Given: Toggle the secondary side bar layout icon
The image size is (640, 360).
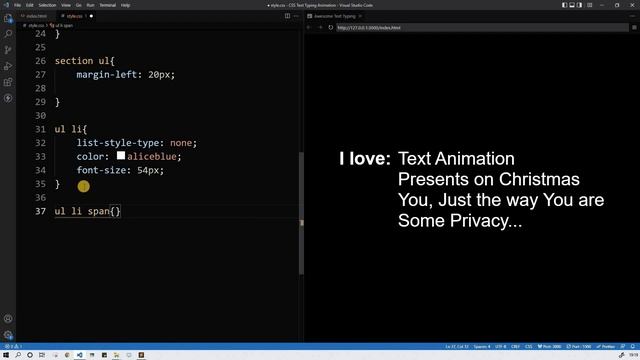Looking at the screenshot, I should point(579,5).
